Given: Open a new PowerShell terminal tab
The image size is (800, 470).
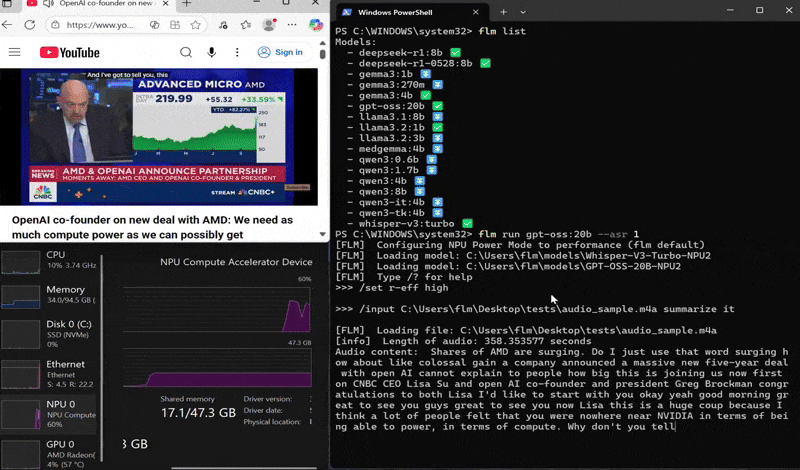Looking at the screenshot, I should pos(503,12).
